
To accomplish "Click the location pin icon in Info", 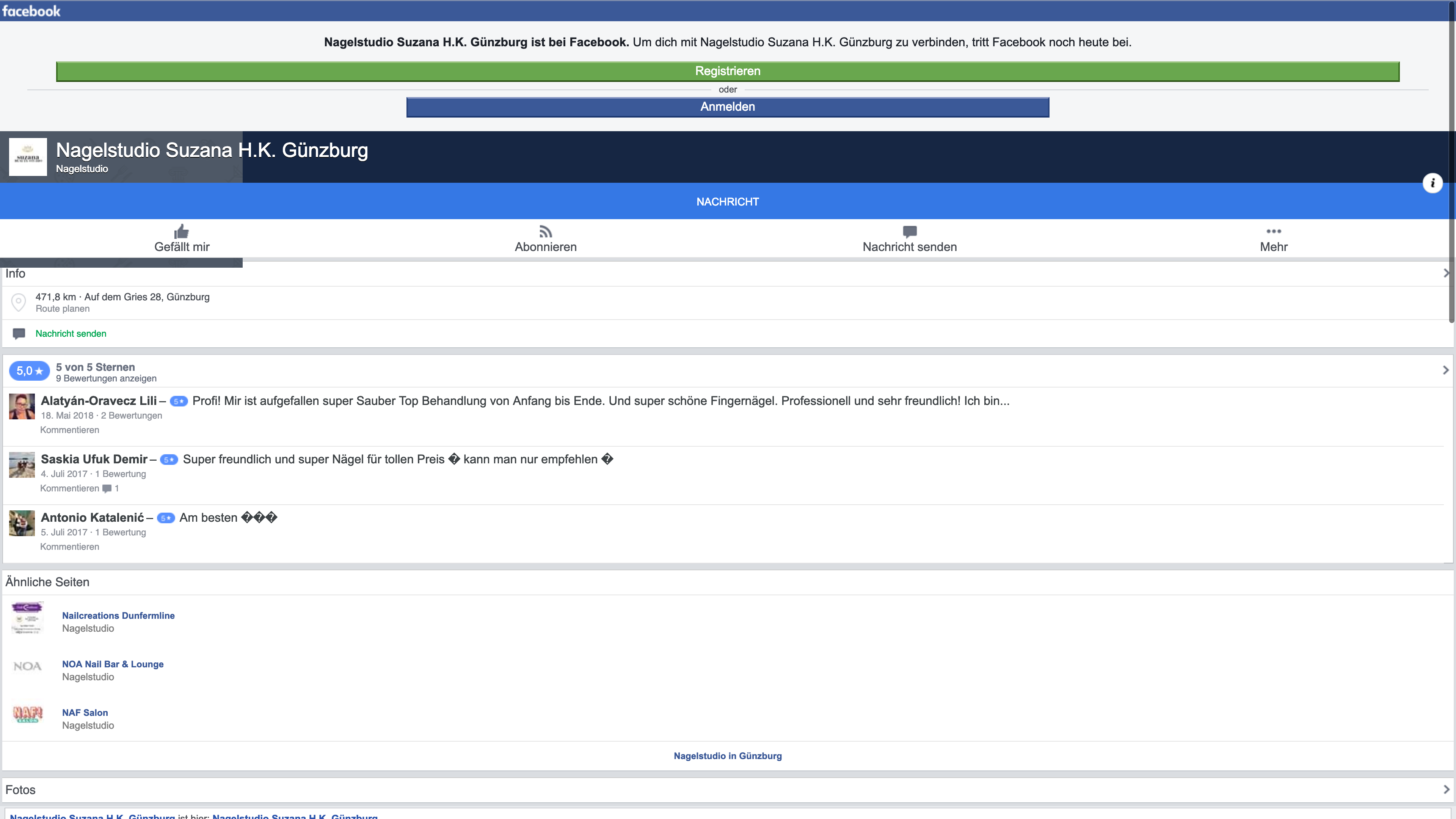I will [x=19, y=303].
